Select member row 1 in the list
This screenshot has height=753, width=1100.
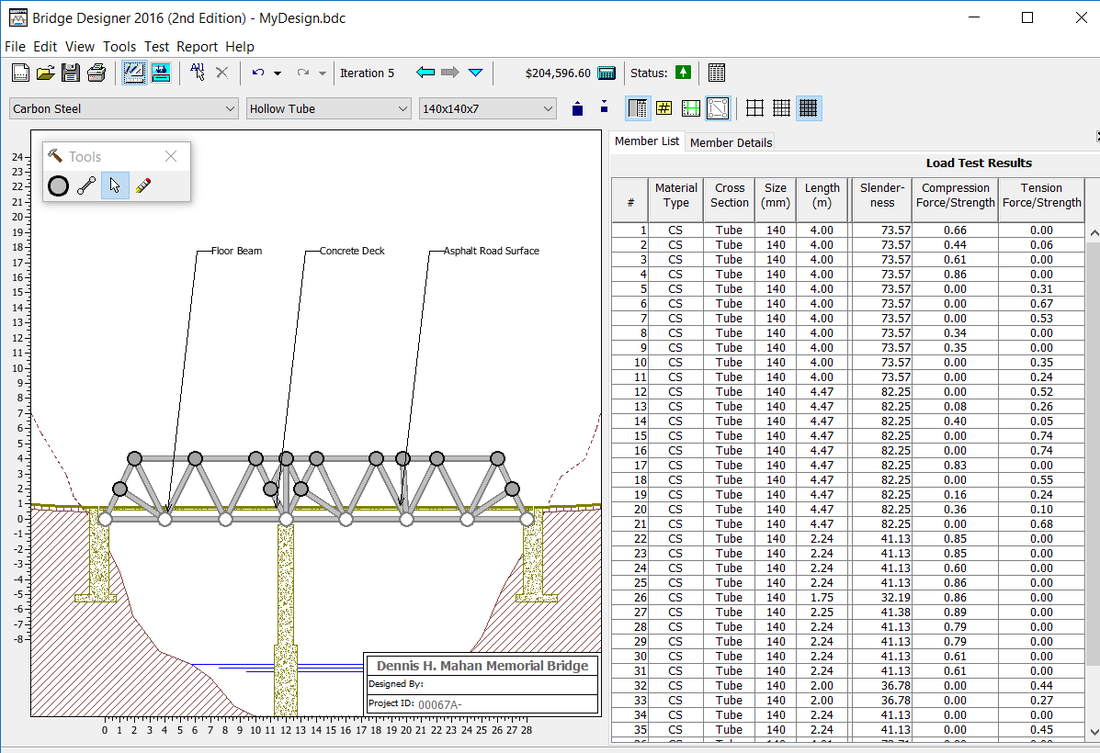point(848,230)
